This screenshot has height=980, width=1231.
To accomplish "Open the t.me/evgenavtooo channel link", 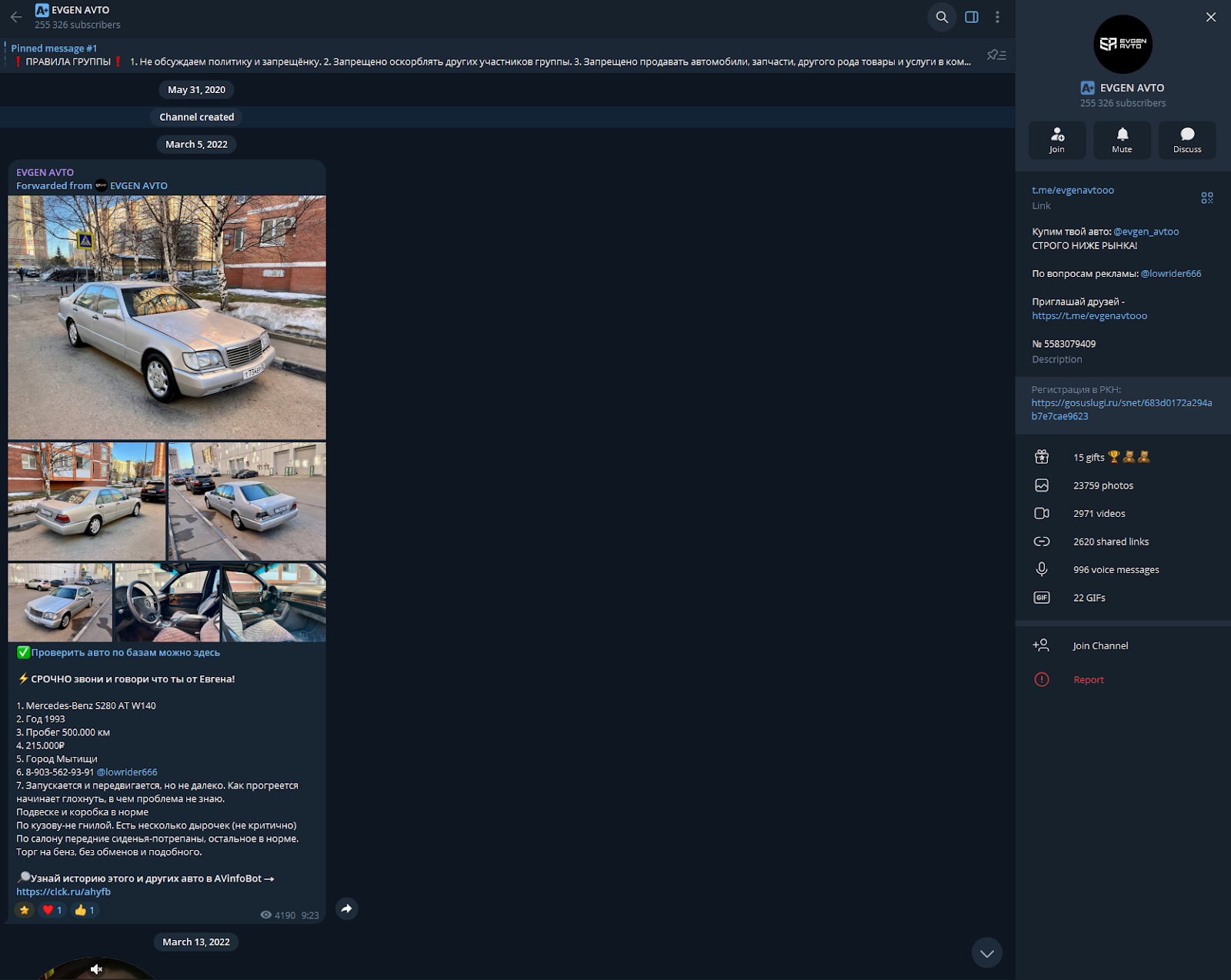I will click(1073, 190).
